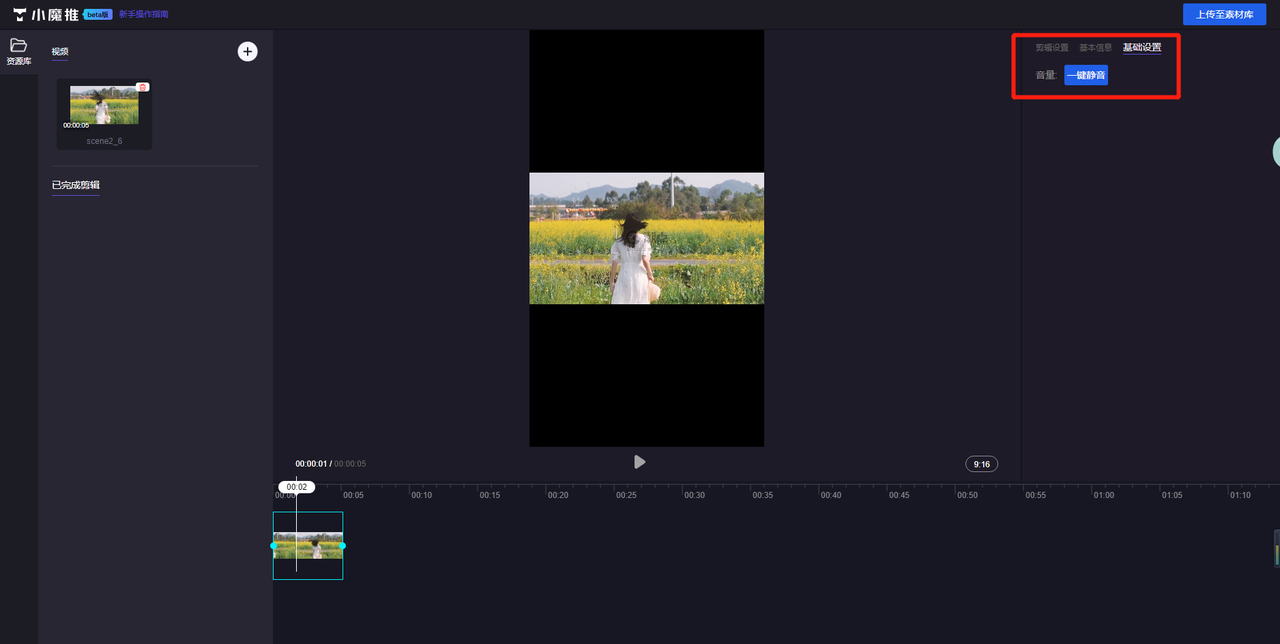Mute audio with 一键静音 button

click(1085, 75)
